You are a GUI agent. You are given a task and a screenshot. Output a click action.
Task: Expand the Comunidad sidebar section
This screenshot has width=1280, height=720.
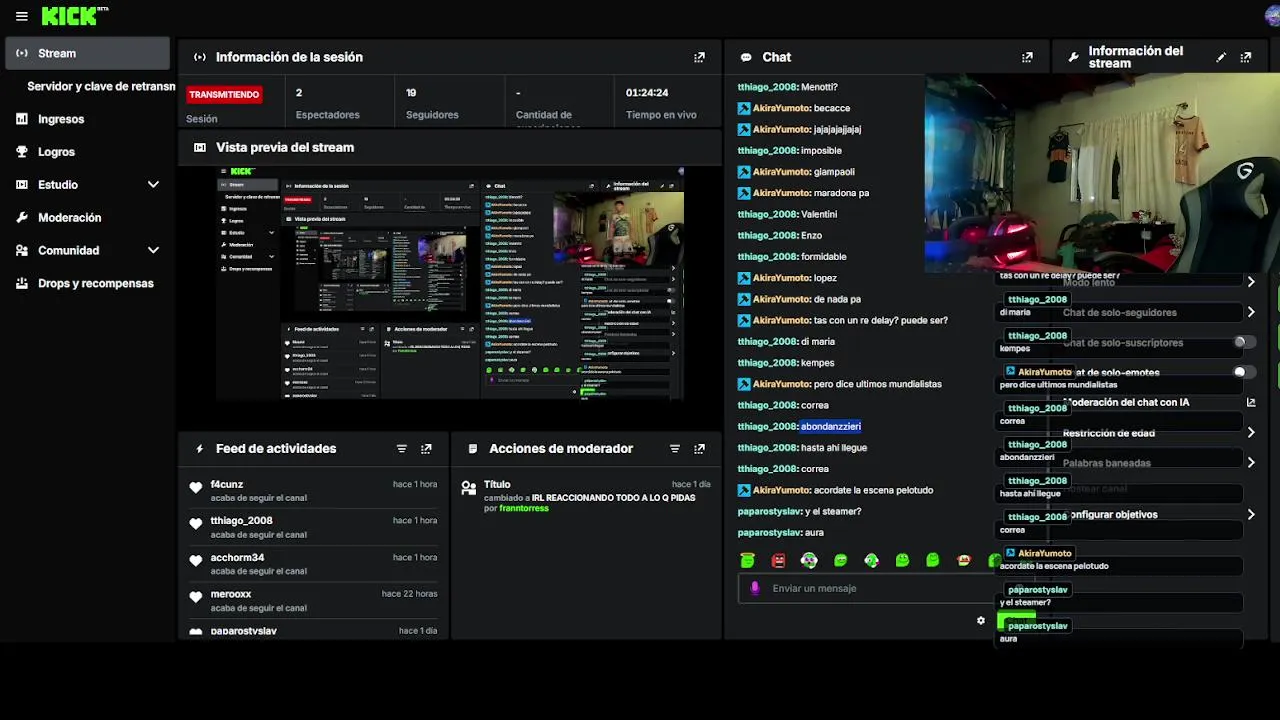[x=153, y=251]
